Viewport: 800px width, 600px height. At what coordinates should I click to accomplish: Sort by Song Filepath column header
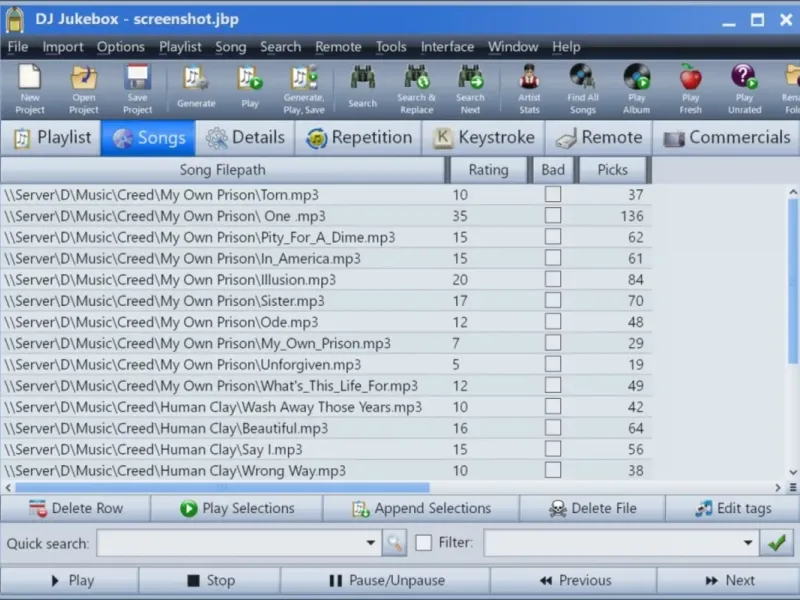click(222, 170)
